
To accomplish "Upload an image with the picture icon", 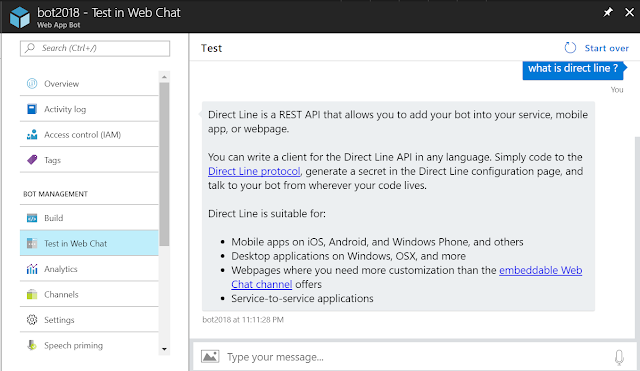I will pos(210,357).
